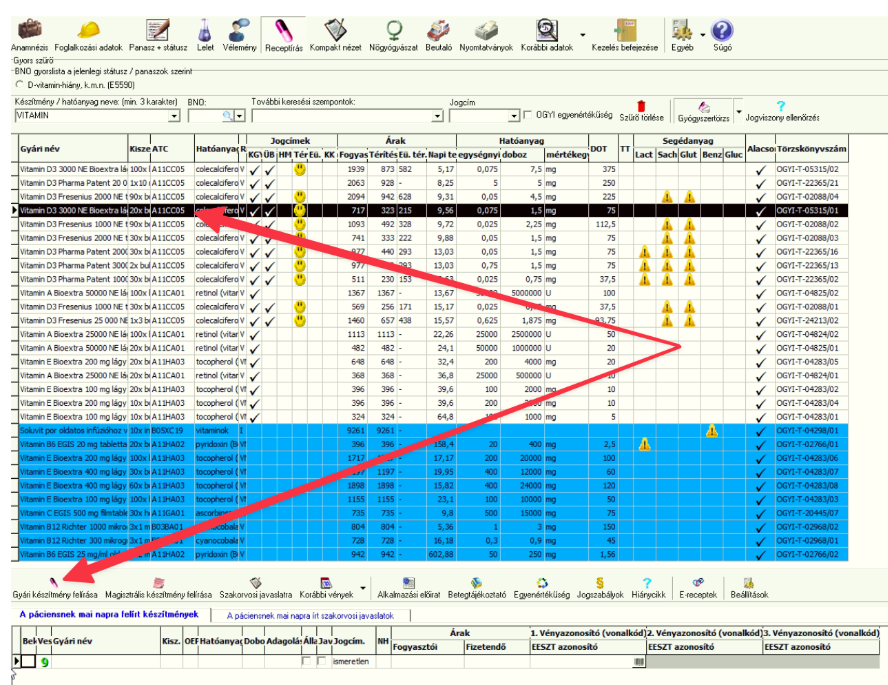Select Vitamin A Bioextra 50000 NE 100x row
Viewport: 888px width, 685px height.
point(433,293)
